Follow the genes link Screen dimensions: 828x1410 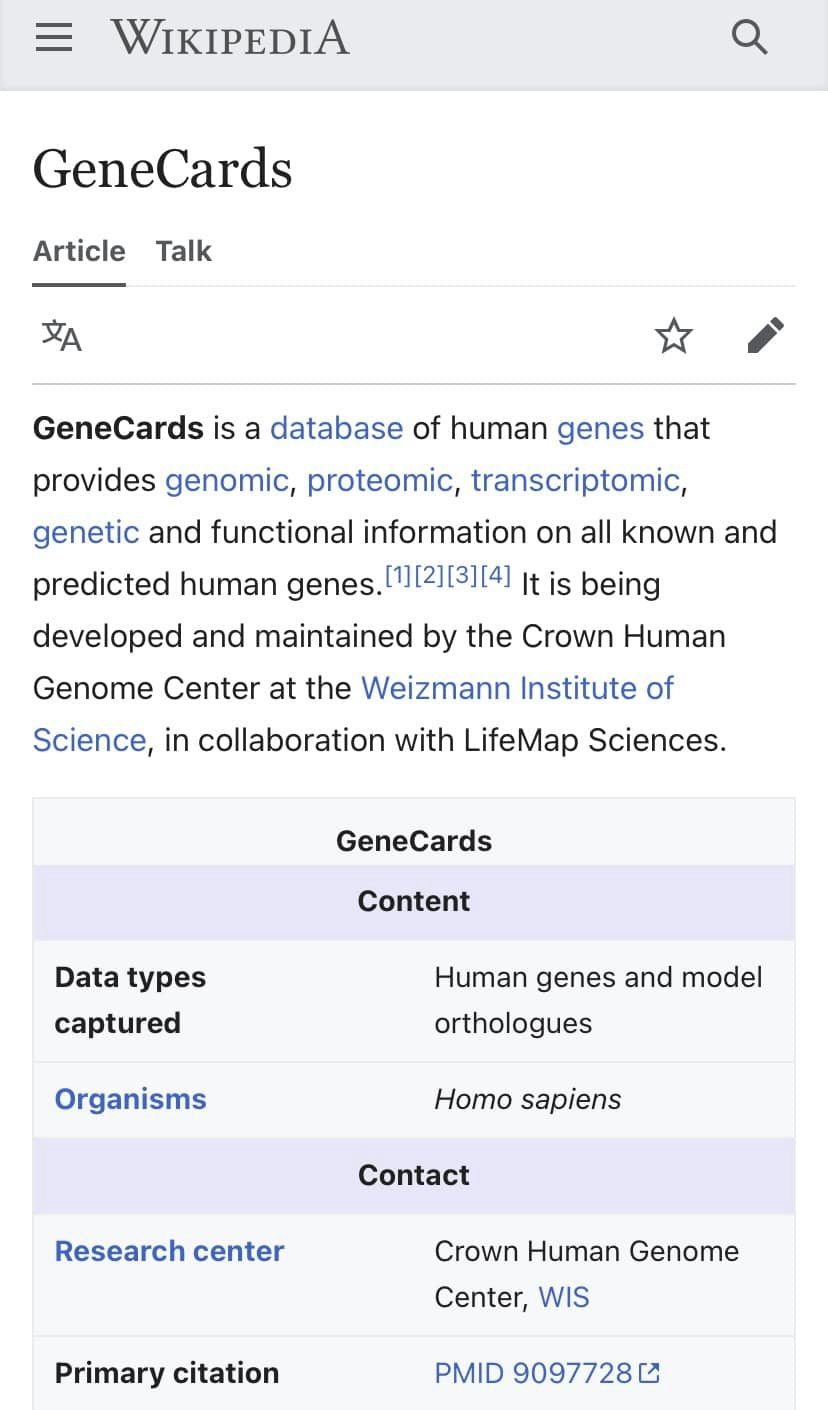600,428
